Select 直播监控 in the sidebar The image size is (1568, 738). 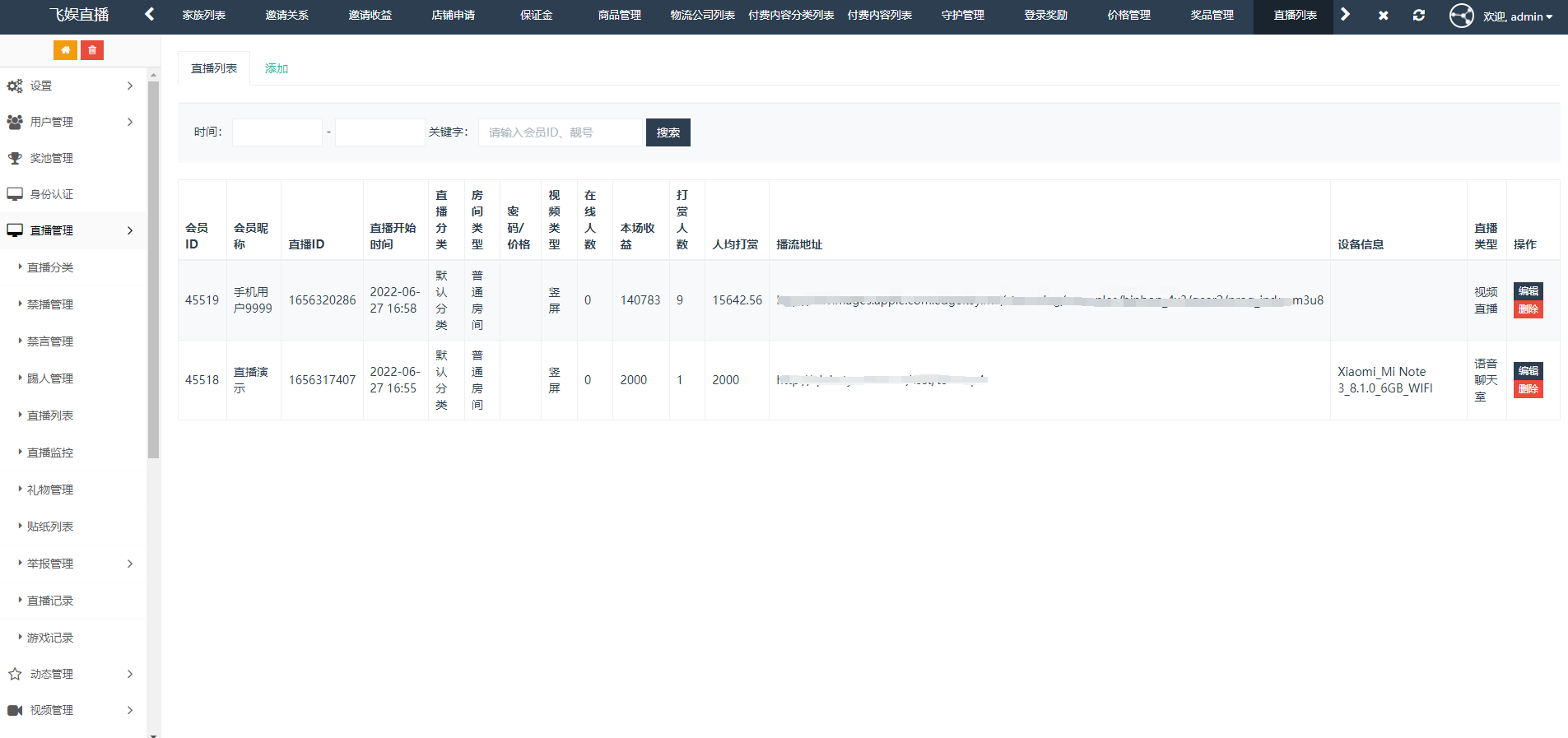click(x=50, y=453)
